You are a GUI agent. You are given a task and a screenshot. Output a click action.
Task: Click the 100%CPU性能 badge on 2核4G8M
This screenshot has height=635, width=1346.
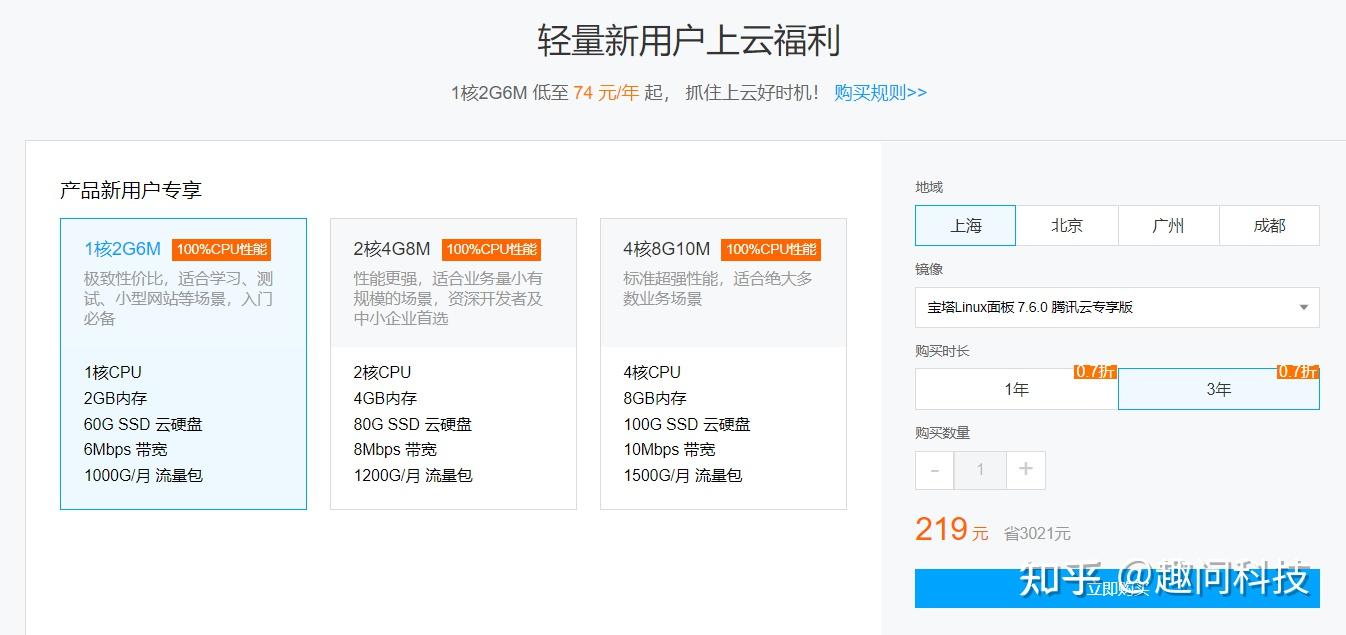click(x=491, y=250)
